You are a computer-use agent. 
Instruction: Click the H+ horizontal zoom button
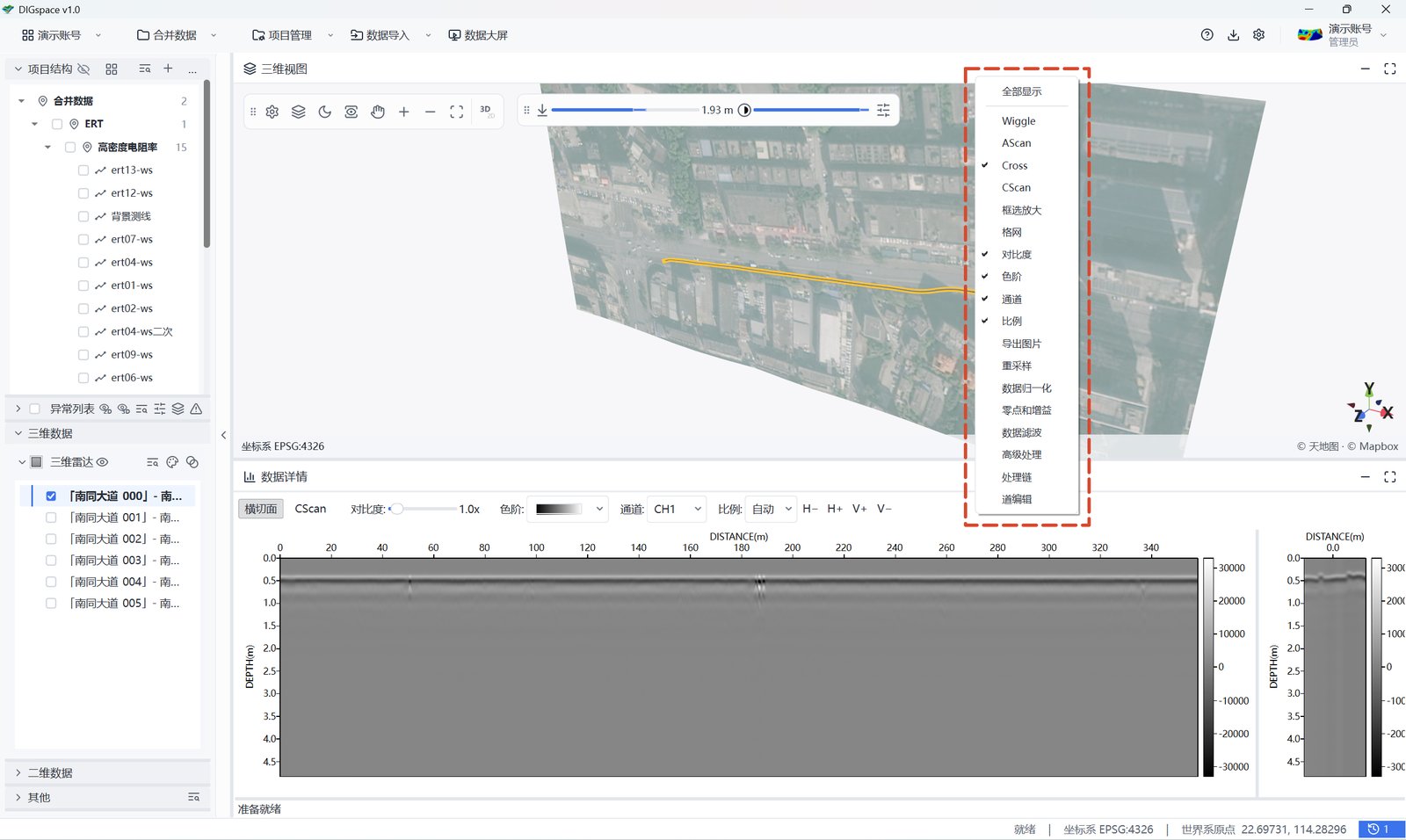click(x=835, y=509)
